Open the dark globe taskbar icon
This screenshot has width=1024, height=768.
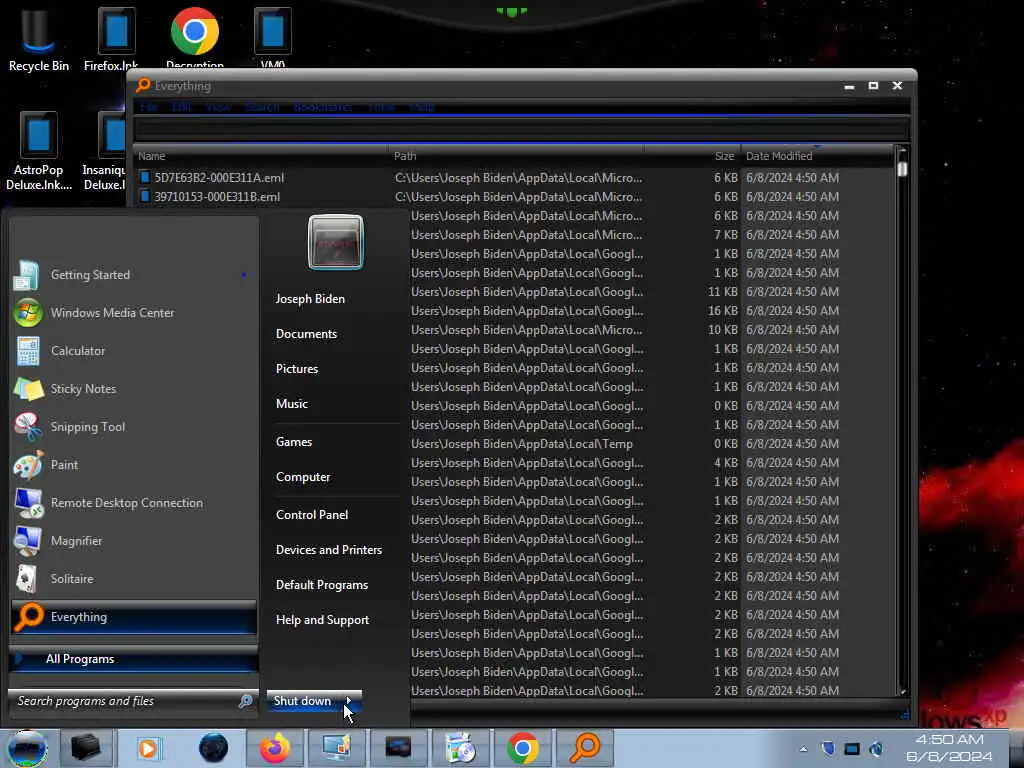click(214, 748)
